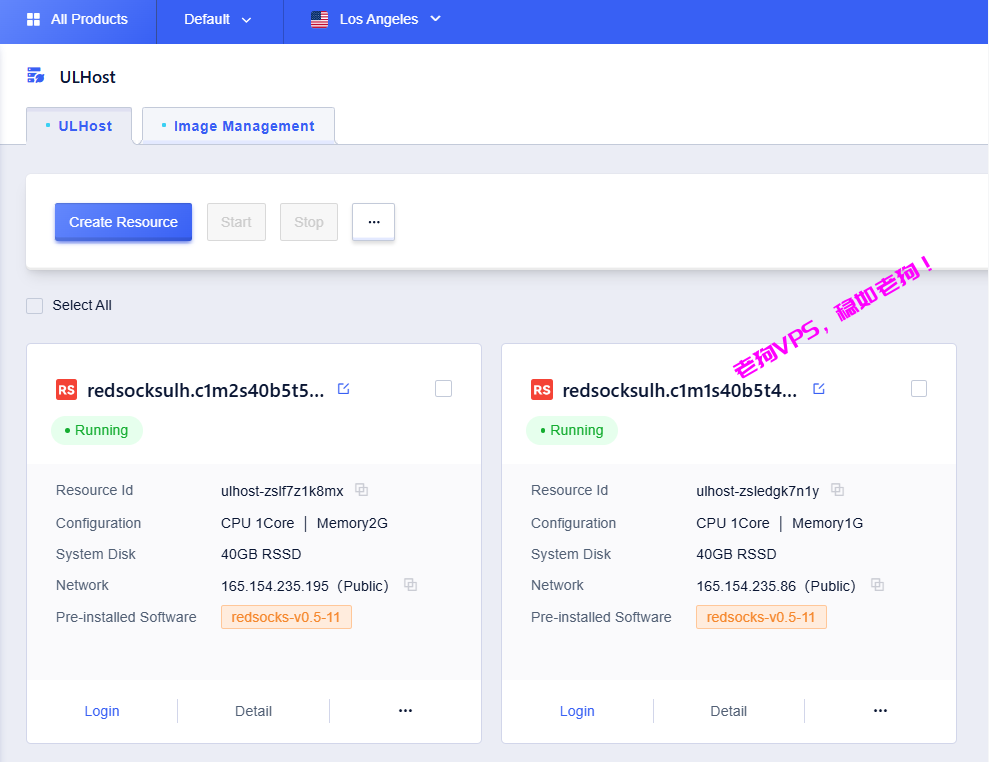Check the Select All checkbox

pyautogui.click(x=35, y=306)
